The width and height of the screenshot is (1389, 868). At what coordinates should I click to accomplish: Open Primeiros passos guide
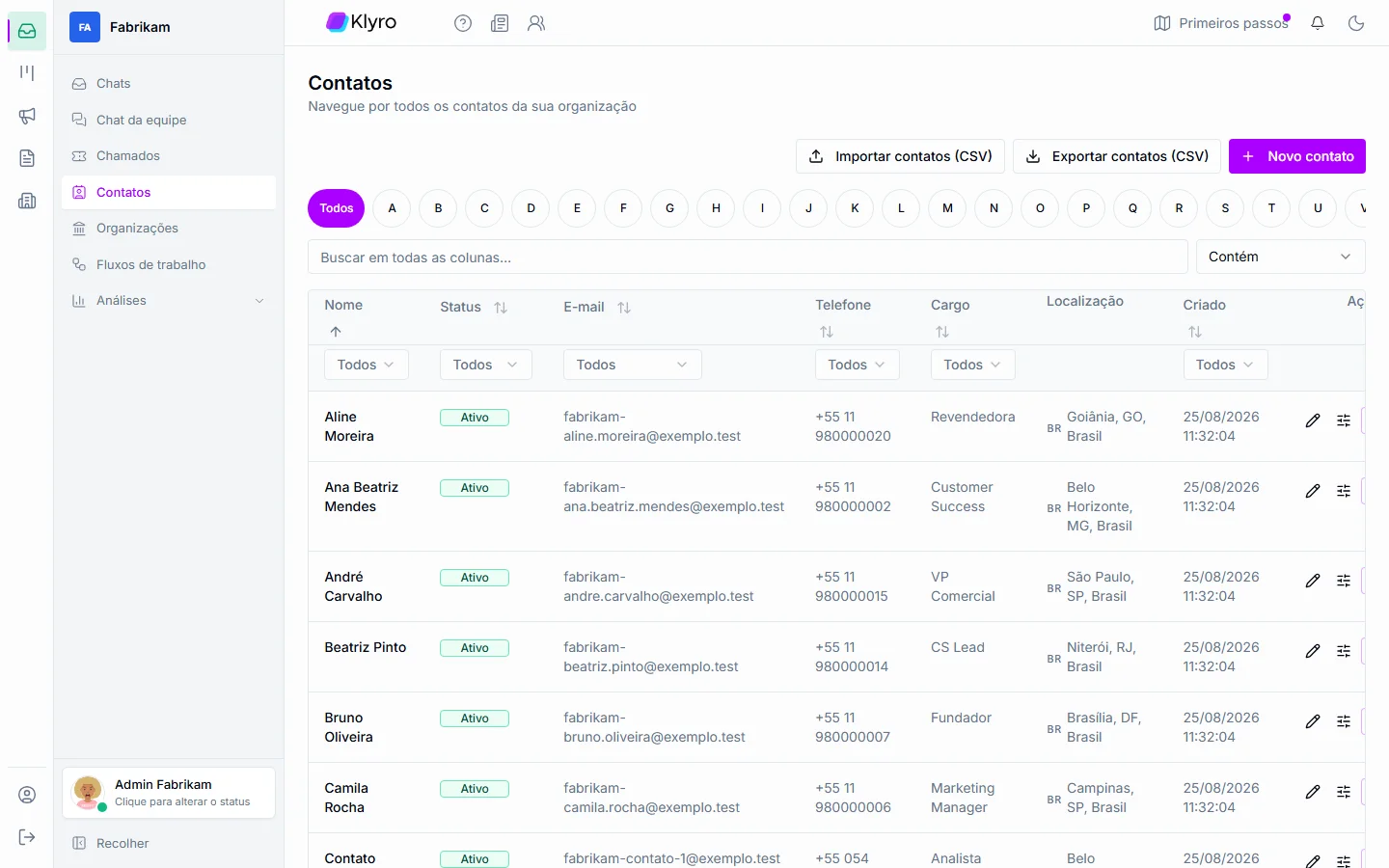point(1221,23)
